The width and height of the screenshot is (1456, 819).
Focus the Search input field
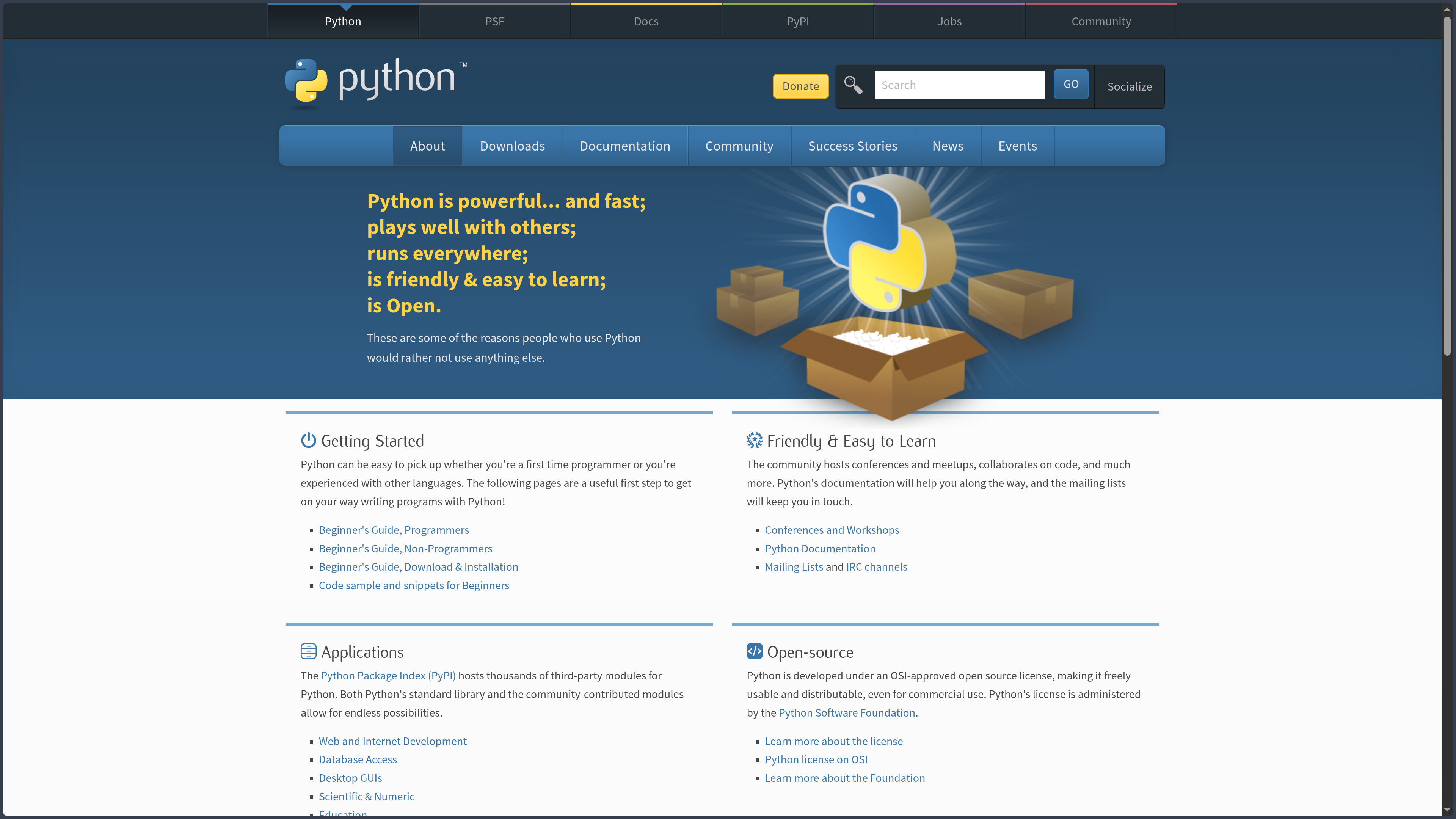pyautogui.click(x=960, y=85)
